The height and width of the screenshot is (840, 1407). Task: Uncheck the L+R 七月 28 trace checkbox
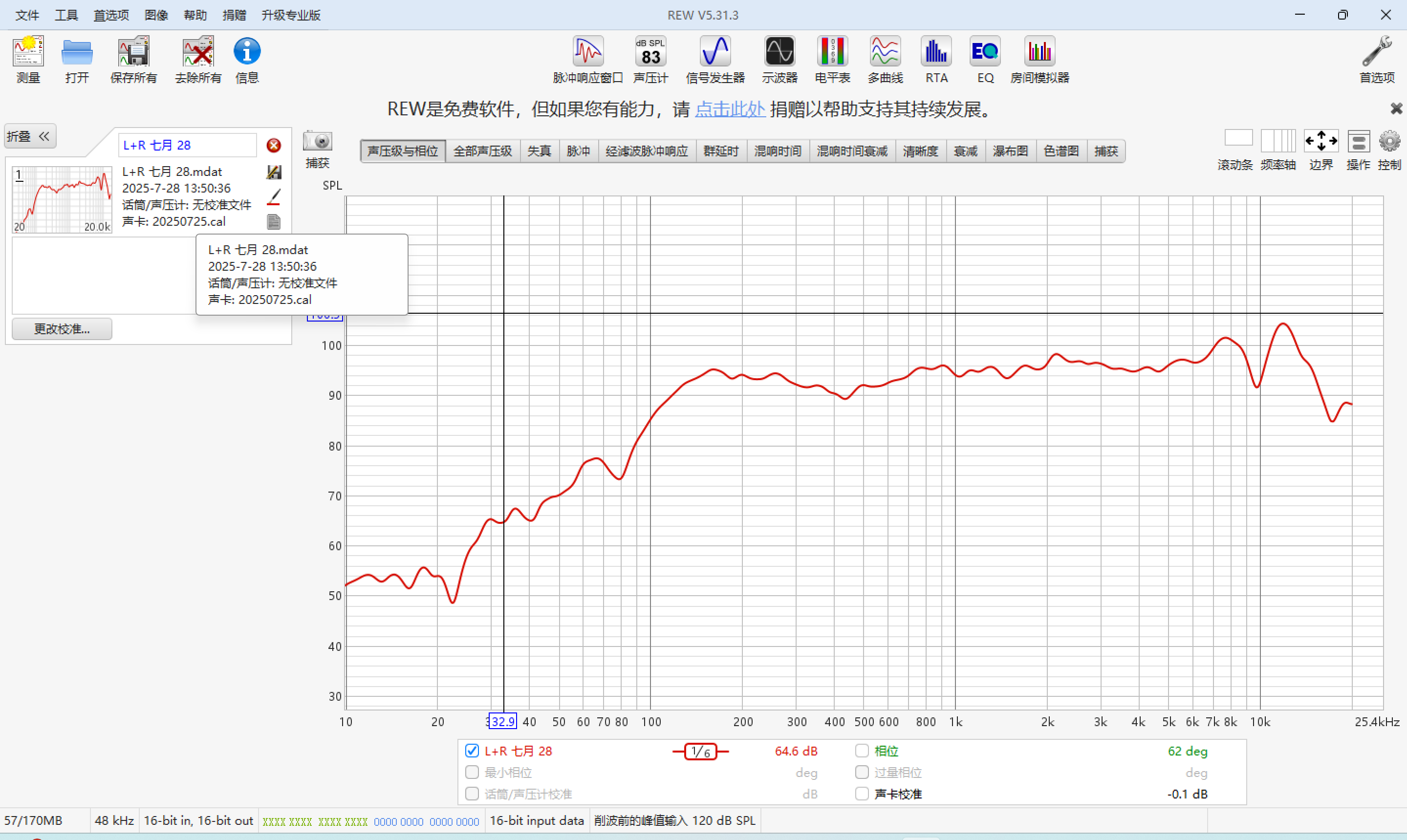472,751
